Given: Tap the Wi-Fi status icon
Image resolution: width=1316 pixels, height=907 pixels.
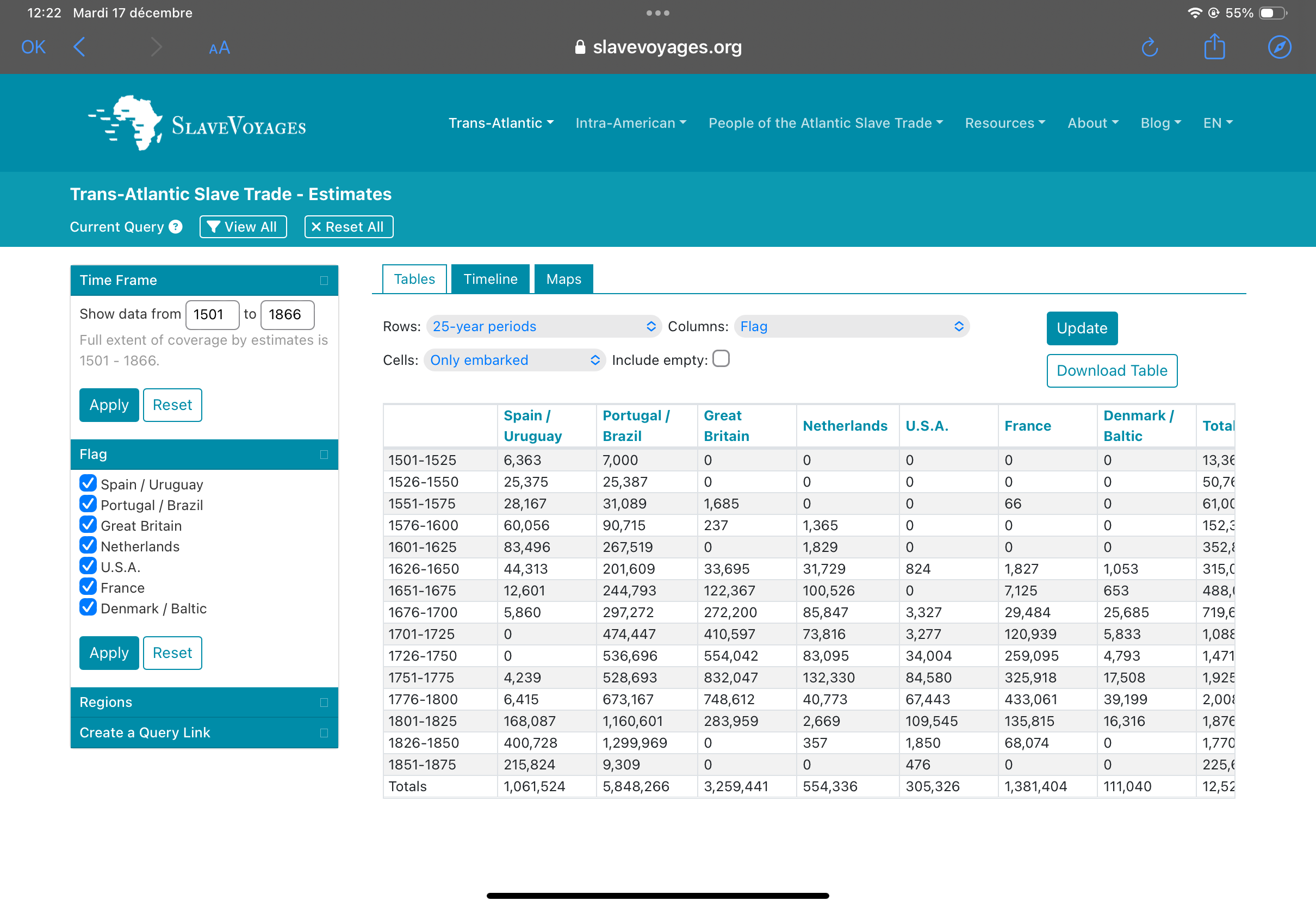Looking at the screenshot, I should (1194, 13).
